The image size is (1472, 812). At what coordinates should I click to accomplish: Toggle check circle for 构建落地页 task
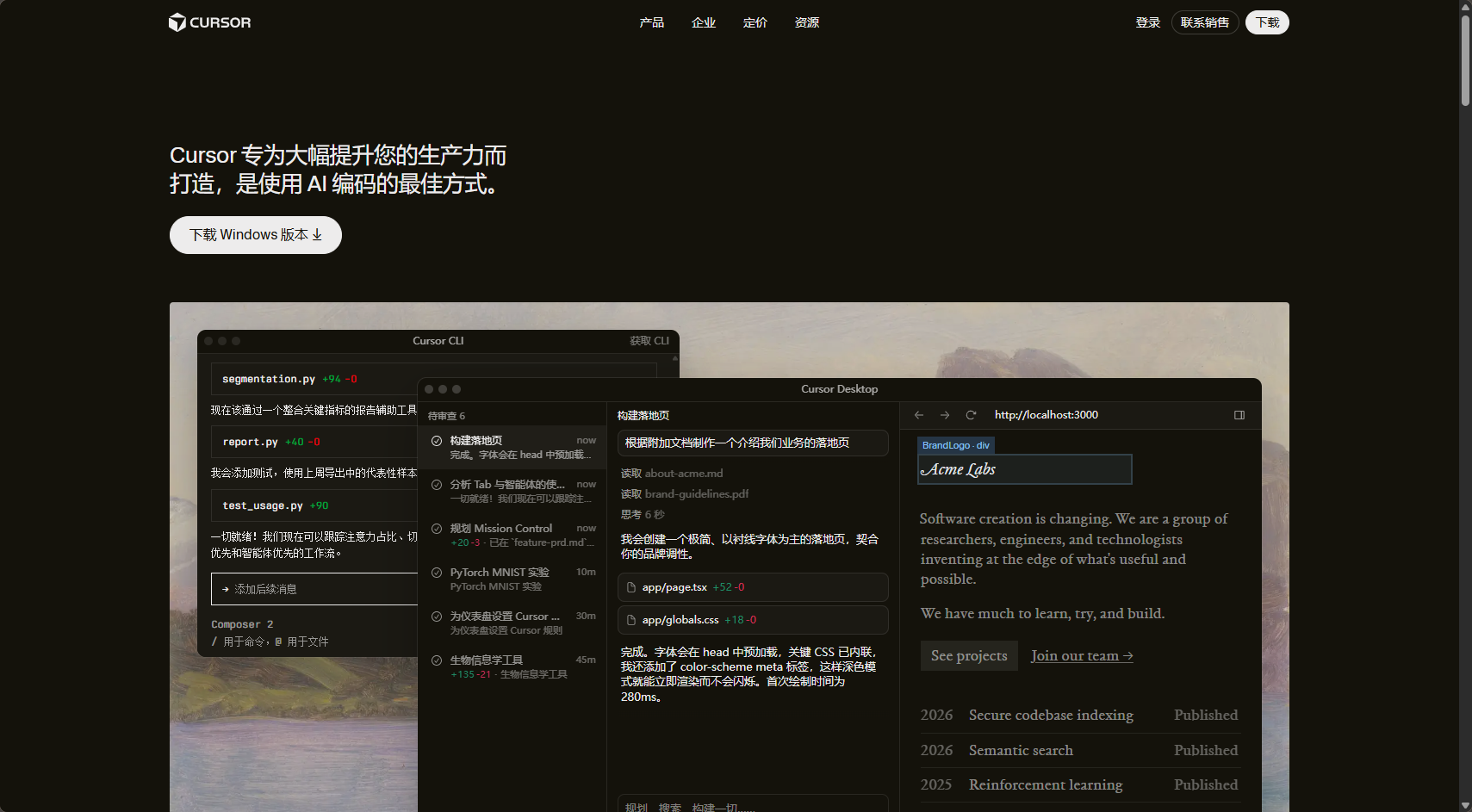pyautogui.click(x=437, y=441)
